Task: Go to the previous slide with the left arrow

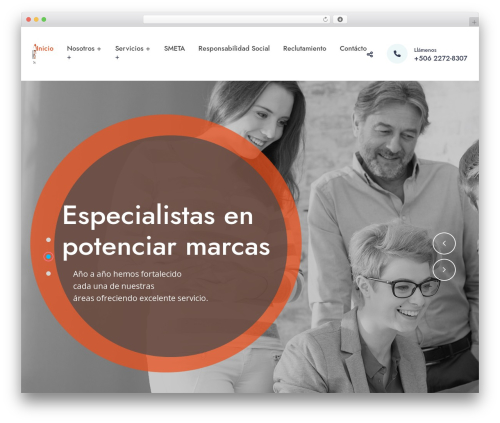Action: (x=444, y=243)
